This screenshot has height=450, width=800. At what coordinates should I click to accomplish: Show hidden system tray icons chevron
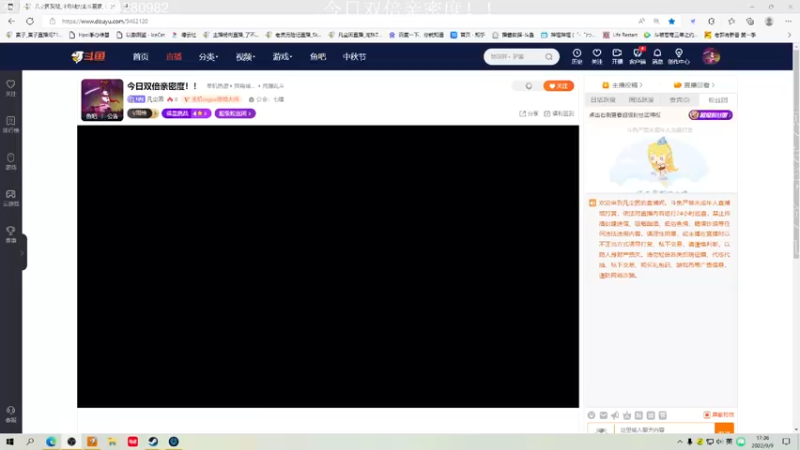point(680,442)
